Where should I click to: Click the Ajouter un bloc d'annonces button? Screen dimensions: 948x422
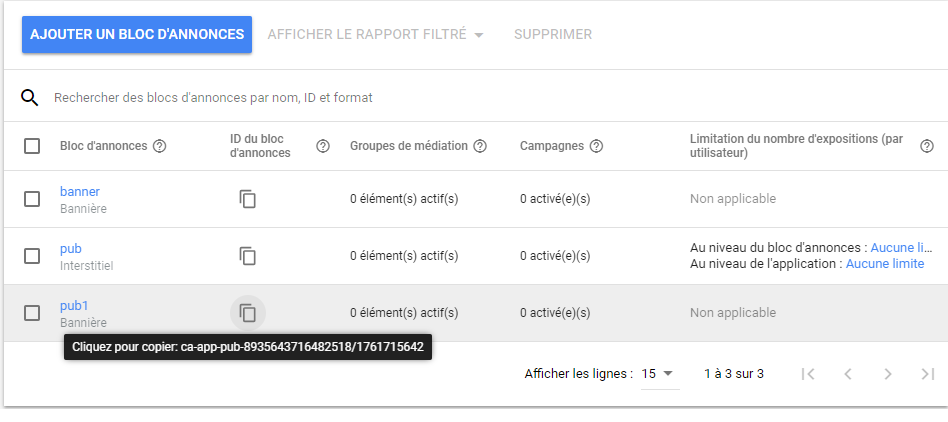[x=137, y=34]
